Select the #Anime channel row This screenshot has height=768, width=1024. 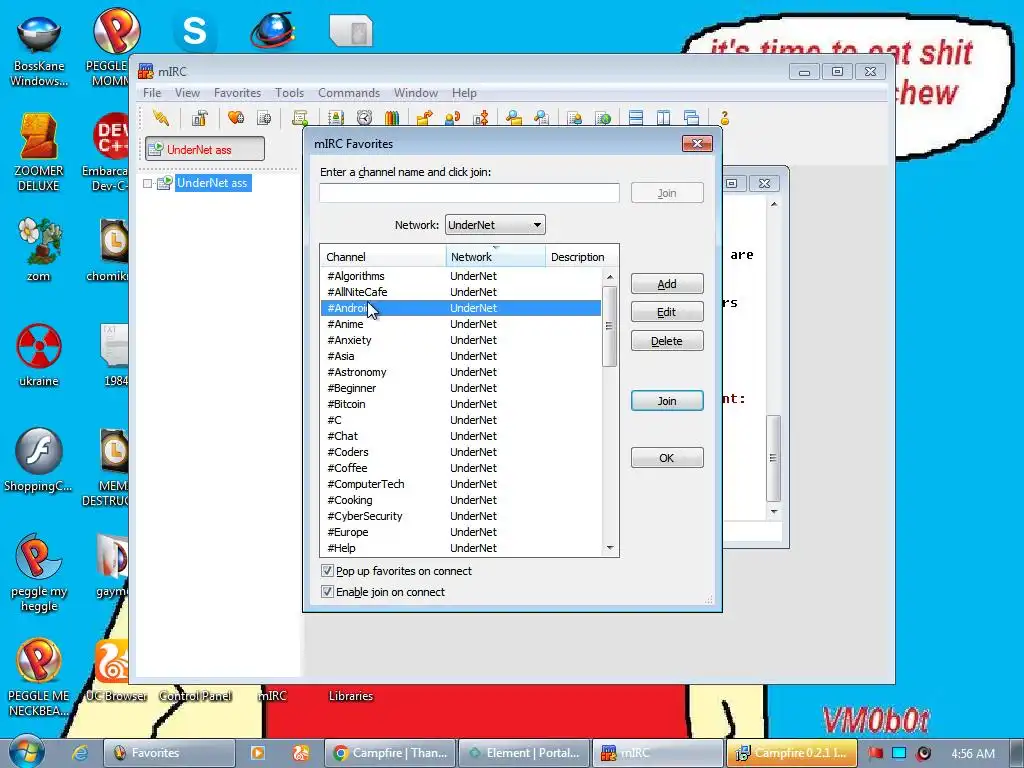pyautogui.click(x=460, y=324)
